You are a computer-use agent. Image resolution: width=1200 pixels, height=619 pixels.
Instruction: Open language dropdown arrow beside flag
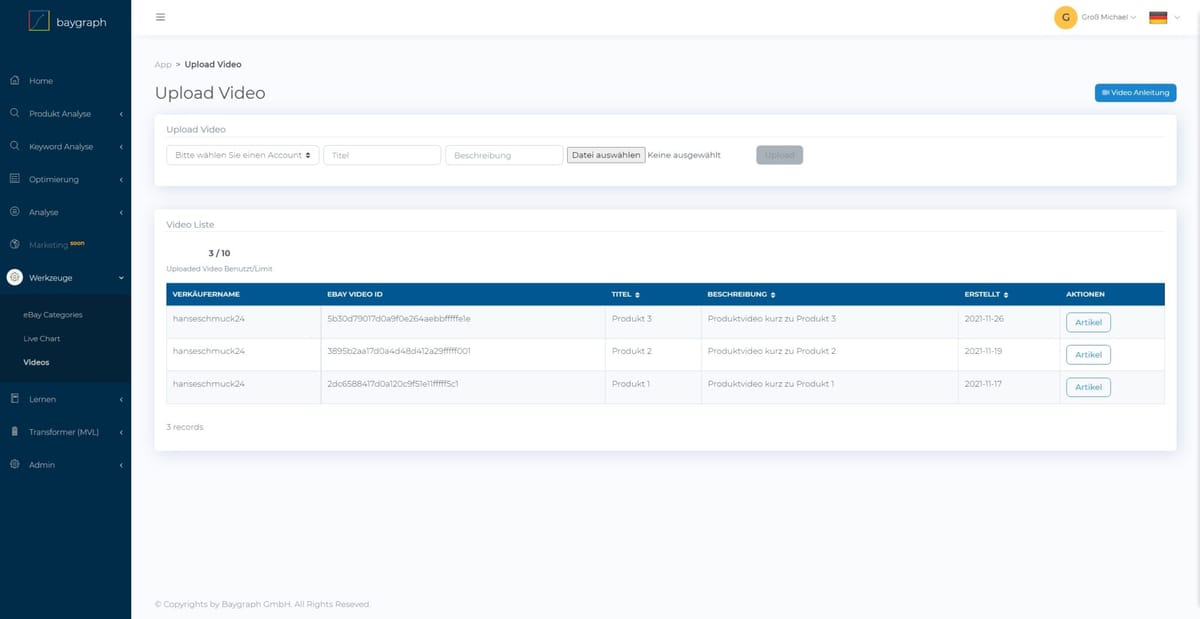[x=1177, y=17]
